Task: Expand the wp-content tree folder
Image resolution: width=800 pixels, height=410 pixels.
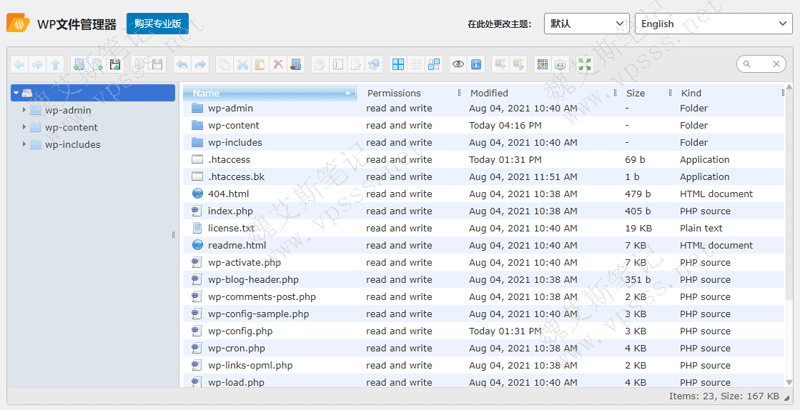Action: click(x=23, y=127)
